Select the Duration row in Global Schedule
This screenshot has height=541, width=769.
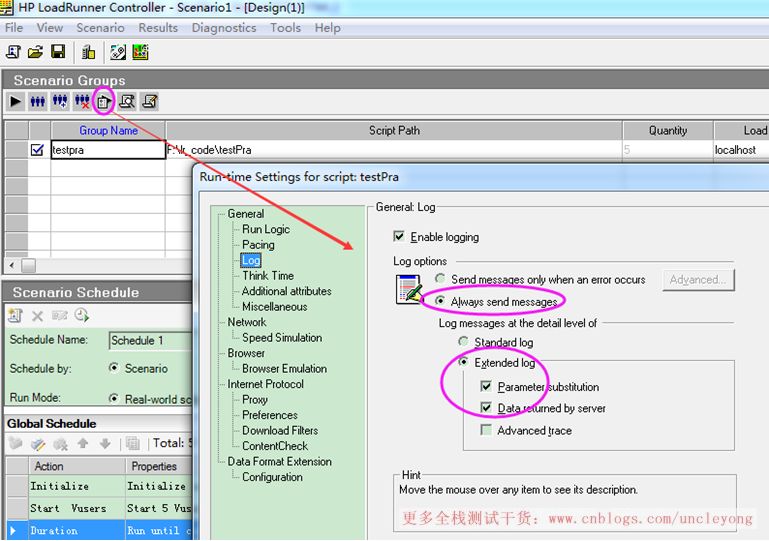pos(98,530)
